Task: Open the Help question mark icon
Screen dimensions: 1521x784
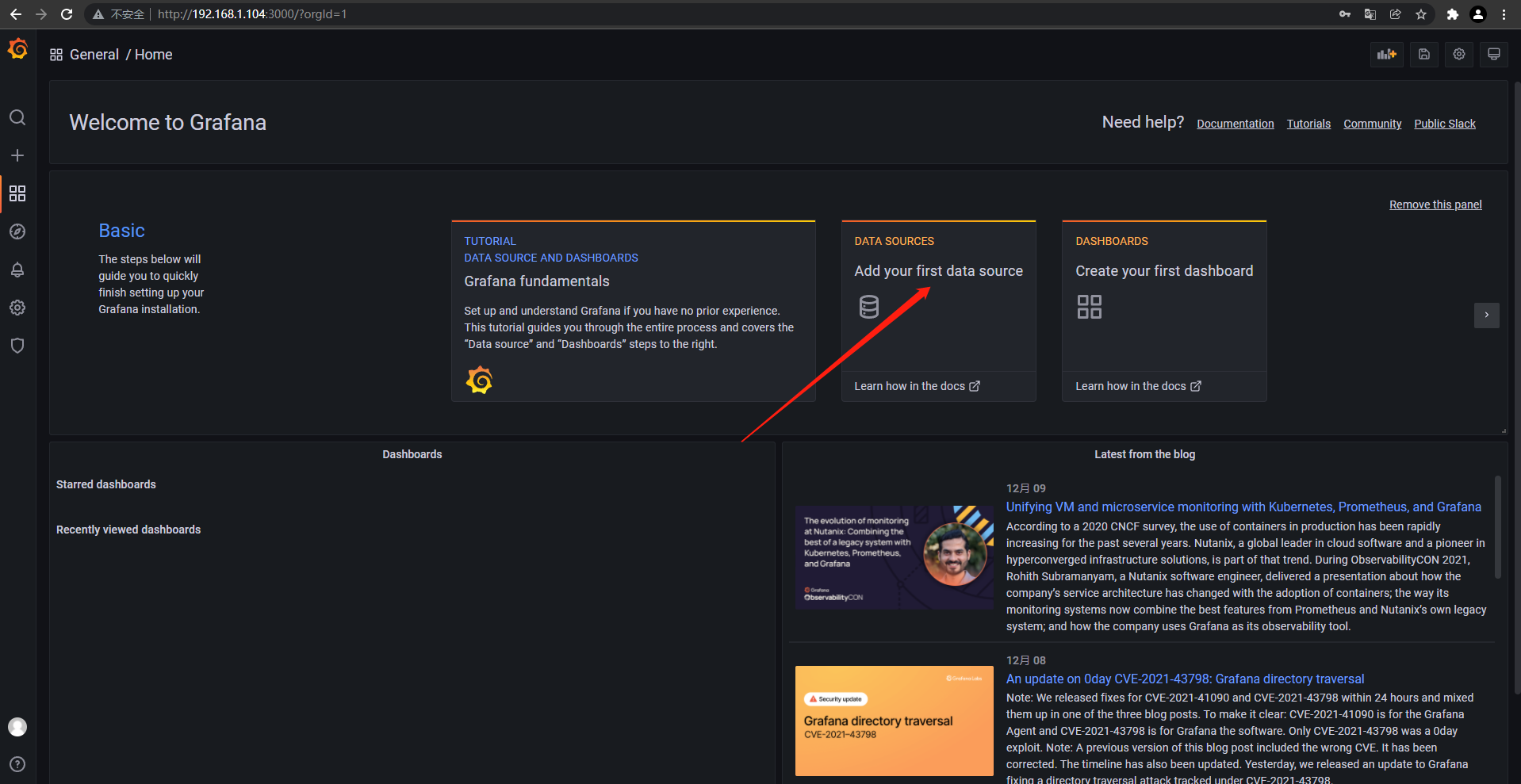Action: [x=17, y=764]
